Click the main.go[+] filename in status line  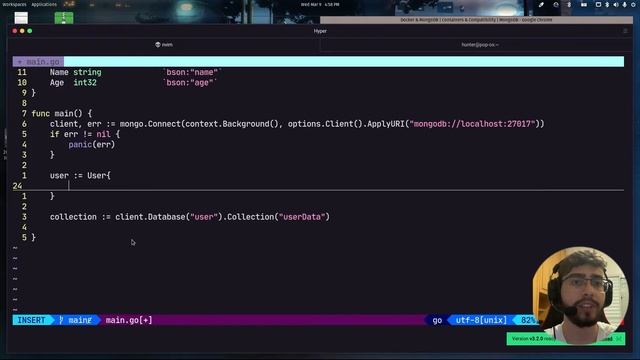tap(129, 320)
